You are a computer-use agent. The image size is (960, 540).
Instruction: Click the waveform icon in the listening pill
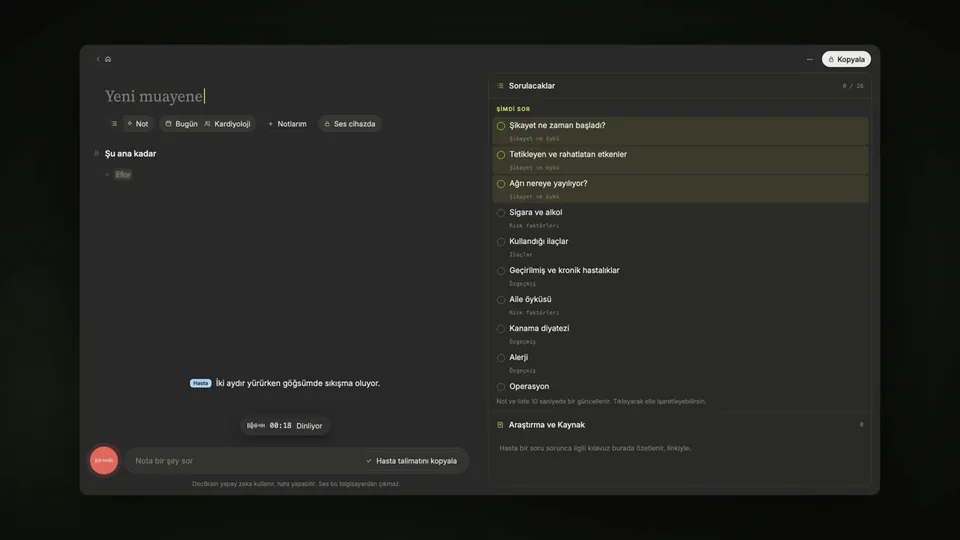click(x=256, y=426)
